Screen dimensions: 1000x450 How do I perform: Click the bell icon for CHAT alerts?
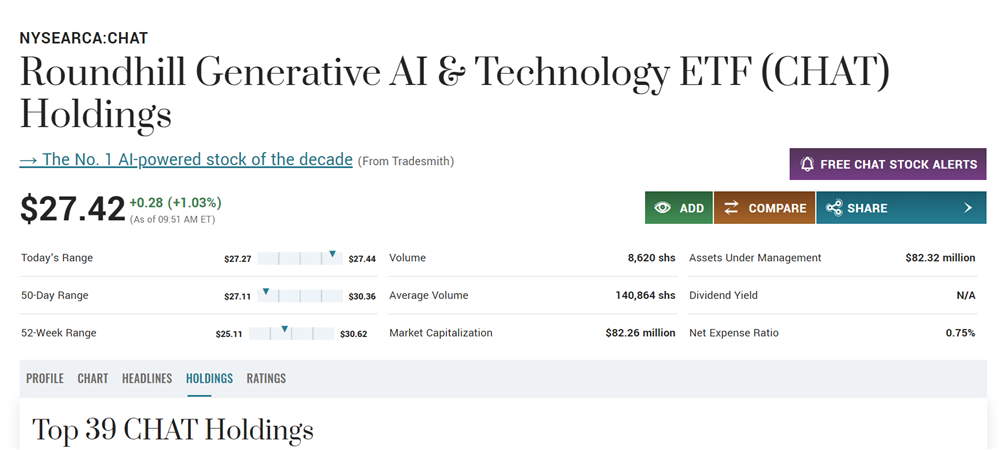(807, 164)
